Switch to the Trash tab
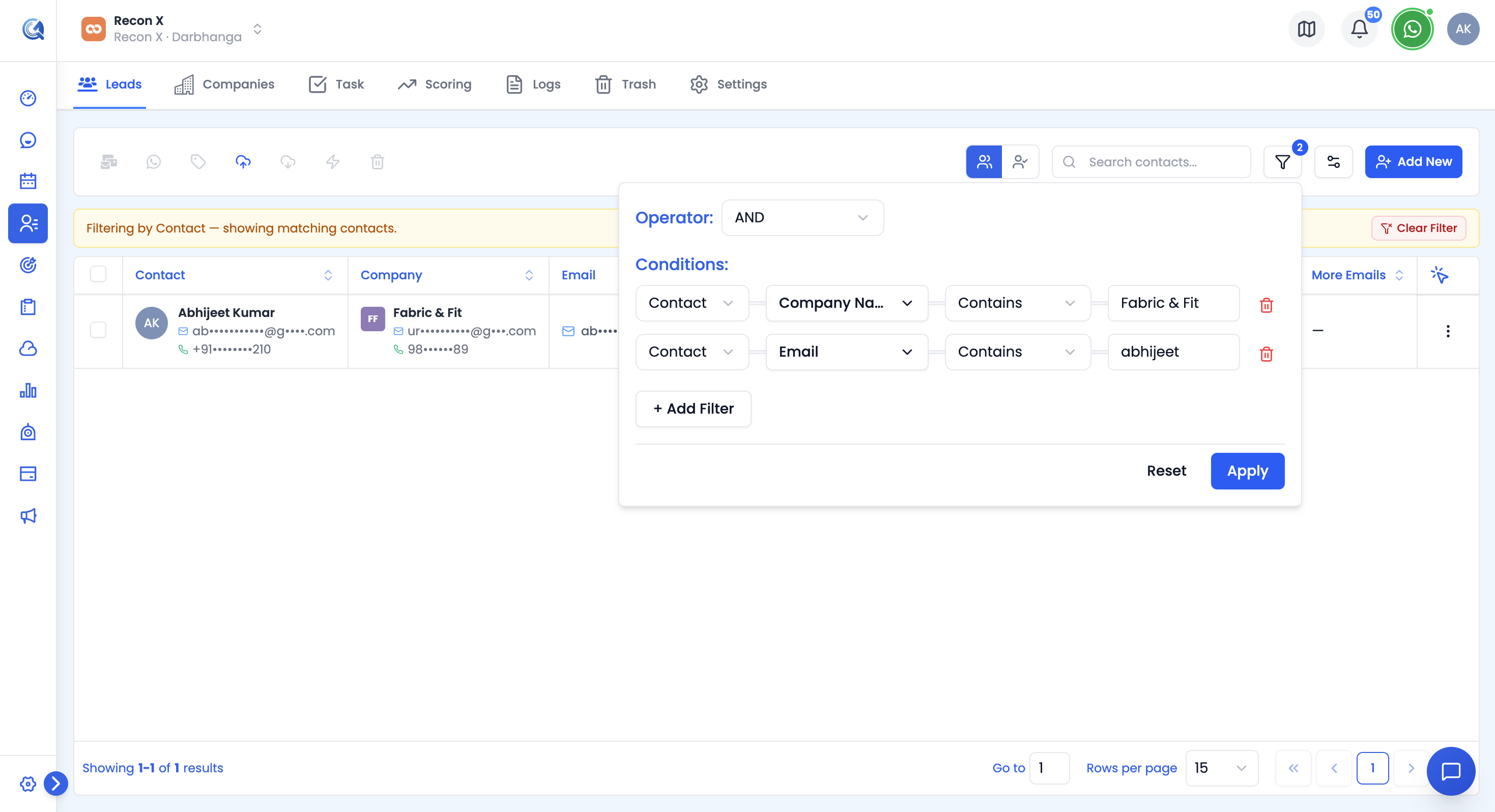Screen dimensions: 1495x812 [x=625, y=84]
